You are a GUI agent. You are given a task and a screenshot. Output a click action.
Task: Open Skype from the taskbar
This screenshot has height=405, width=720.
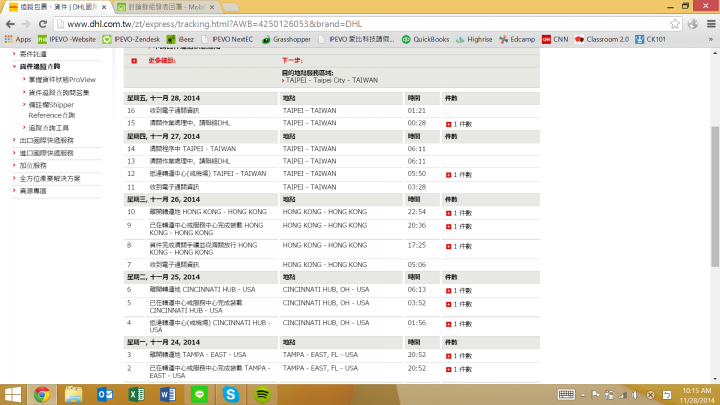231,394
